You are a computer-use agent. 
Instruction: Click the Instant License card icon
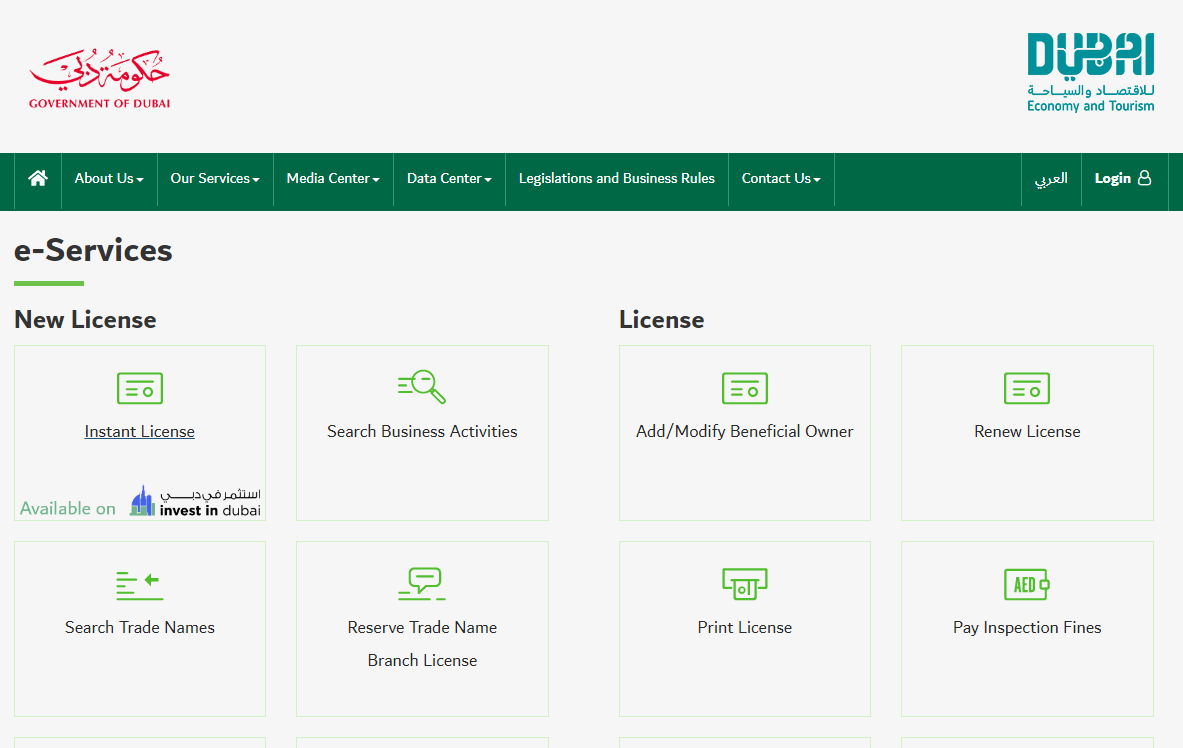coord(139,388)
